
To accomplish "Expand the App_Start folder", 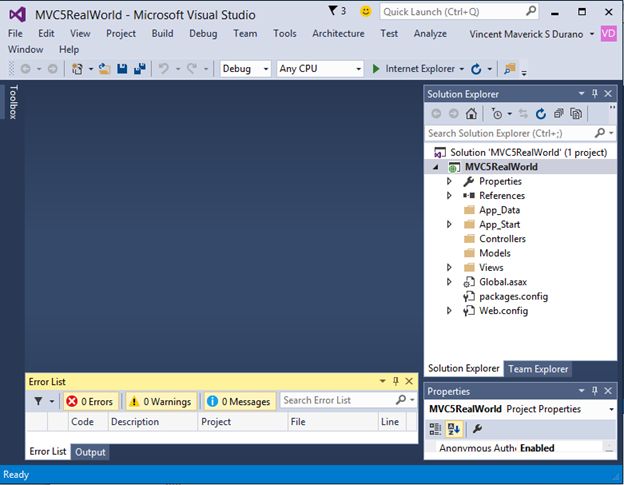I will [x=449, y=224].
